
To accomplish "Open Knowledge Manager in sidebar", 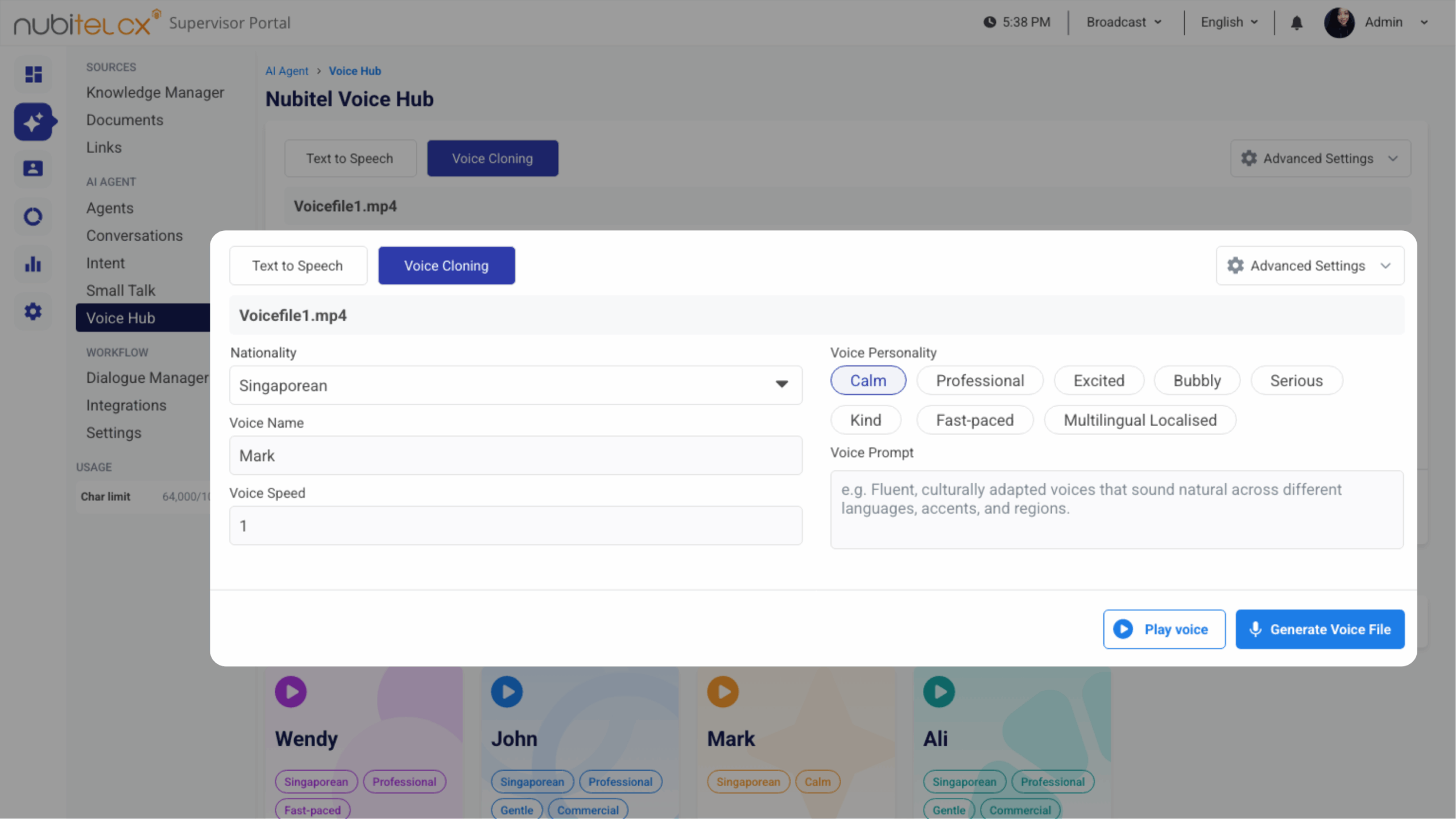I will [x=155, y=92].
